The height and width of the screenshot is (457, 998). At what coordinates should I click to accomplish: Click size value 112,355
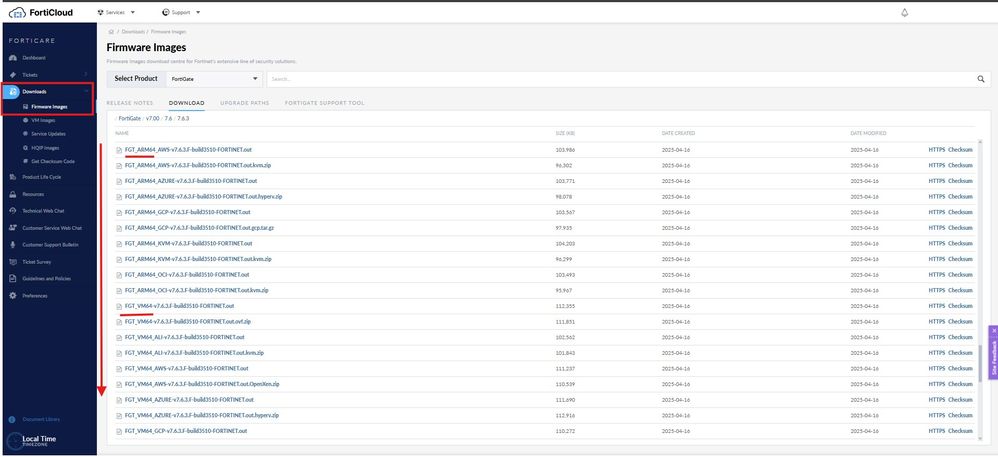(x=565, y=306)
